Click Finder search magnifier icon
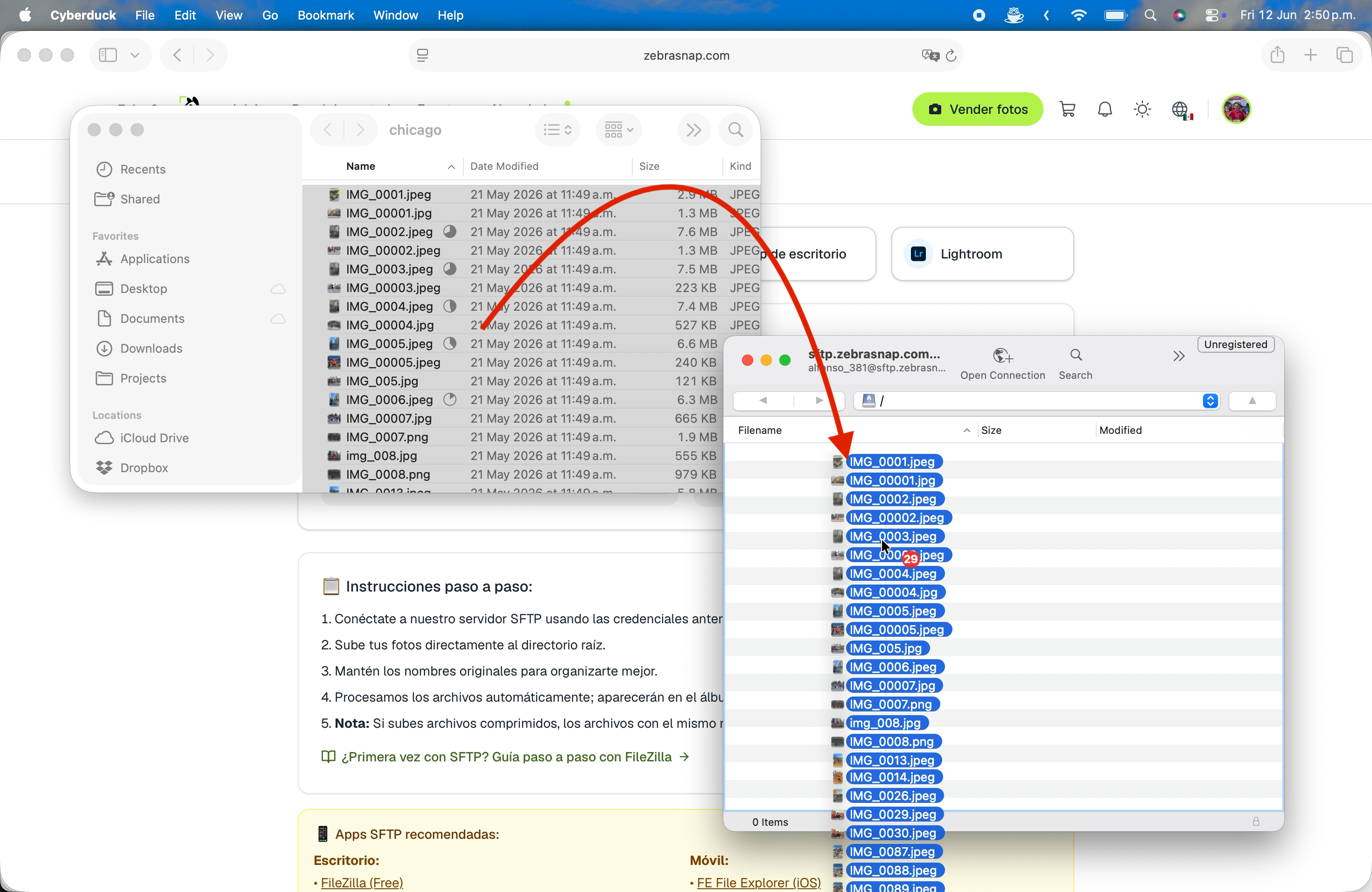The width and height of the screenshot is (1372, 892). (735, 130)
